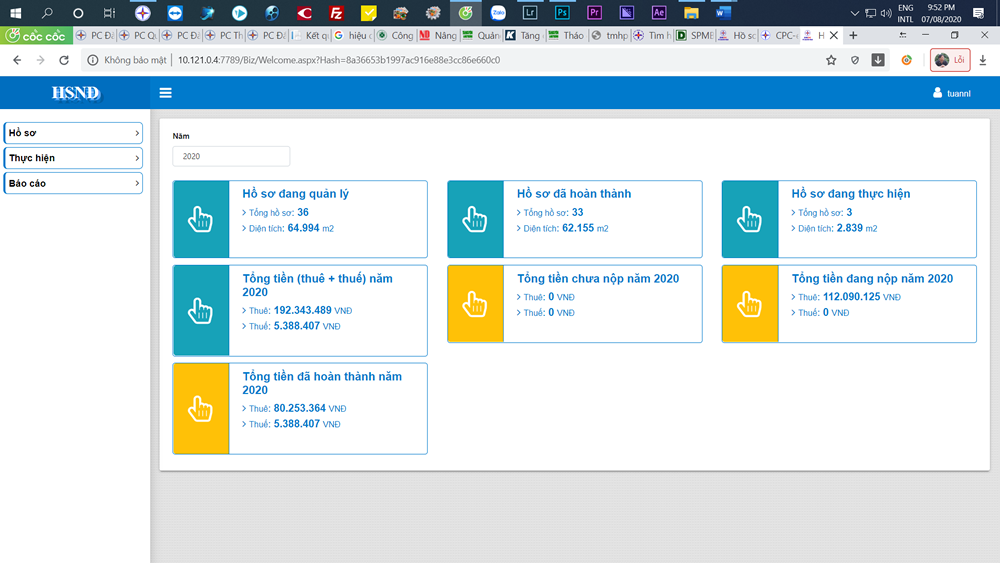Viewport: 1000px width, 563px height.
Task: Switch to the SPMB browser tab
Action: (x=695, y=36)
